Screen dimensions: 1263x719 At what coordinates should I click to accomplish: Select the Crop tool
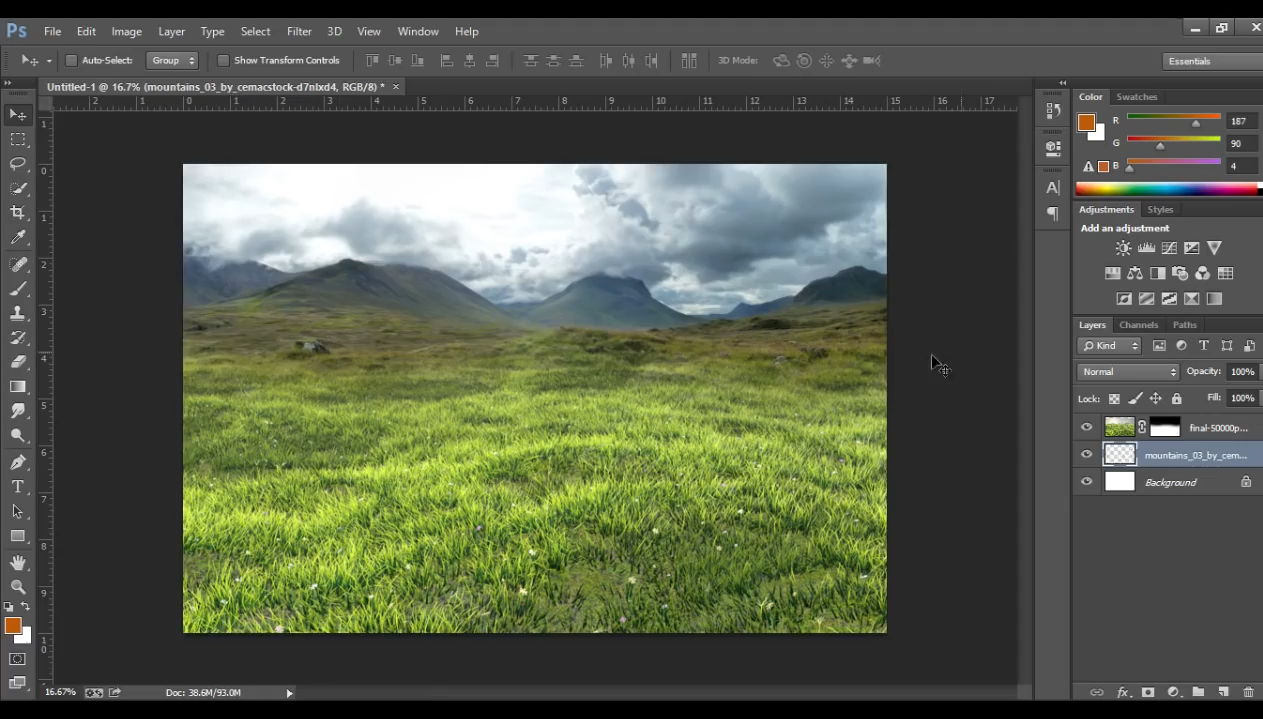click(18, 213)
